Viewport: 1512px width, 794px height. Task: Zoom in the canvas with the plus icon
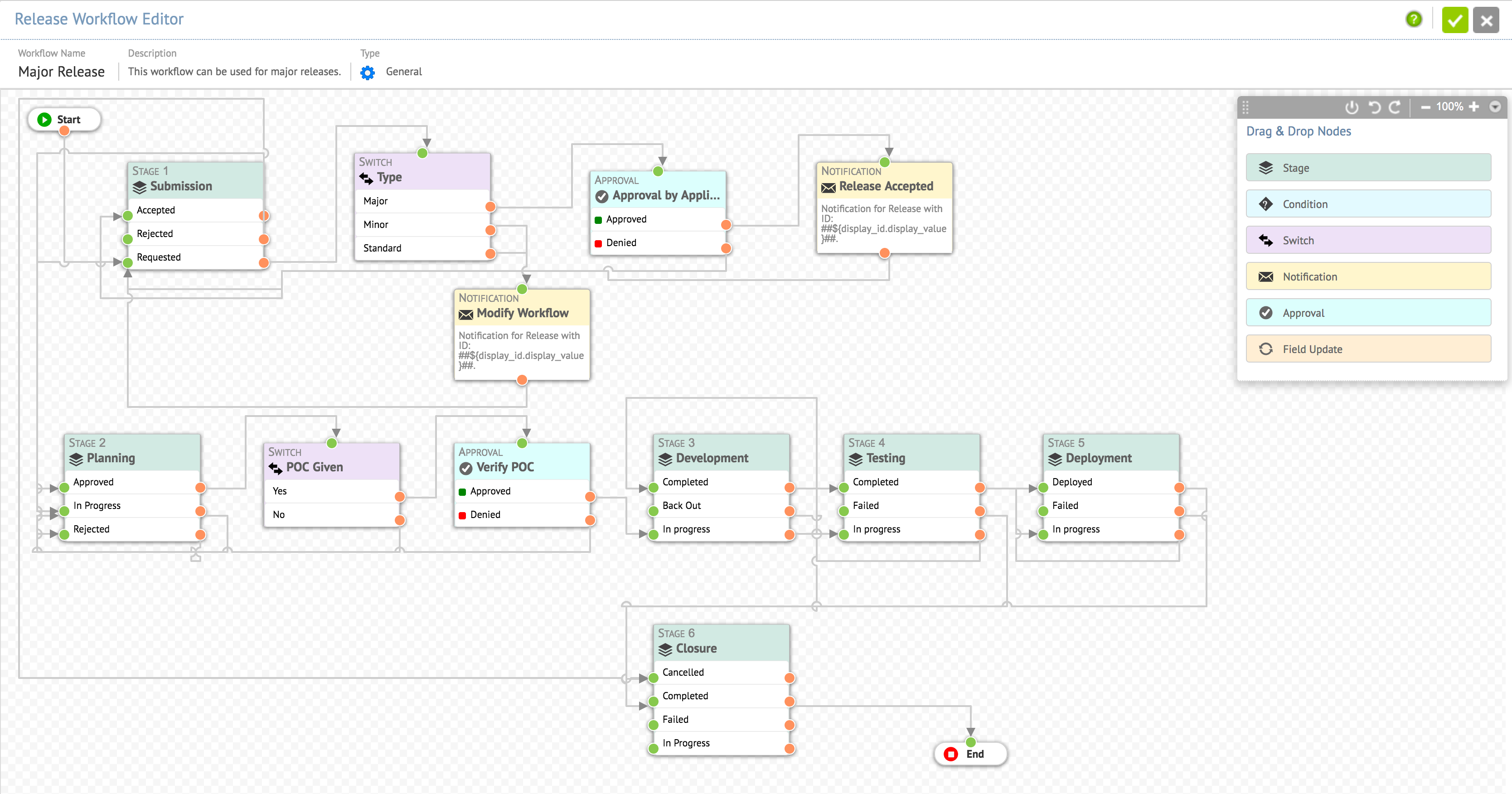tap(1474, 107)
